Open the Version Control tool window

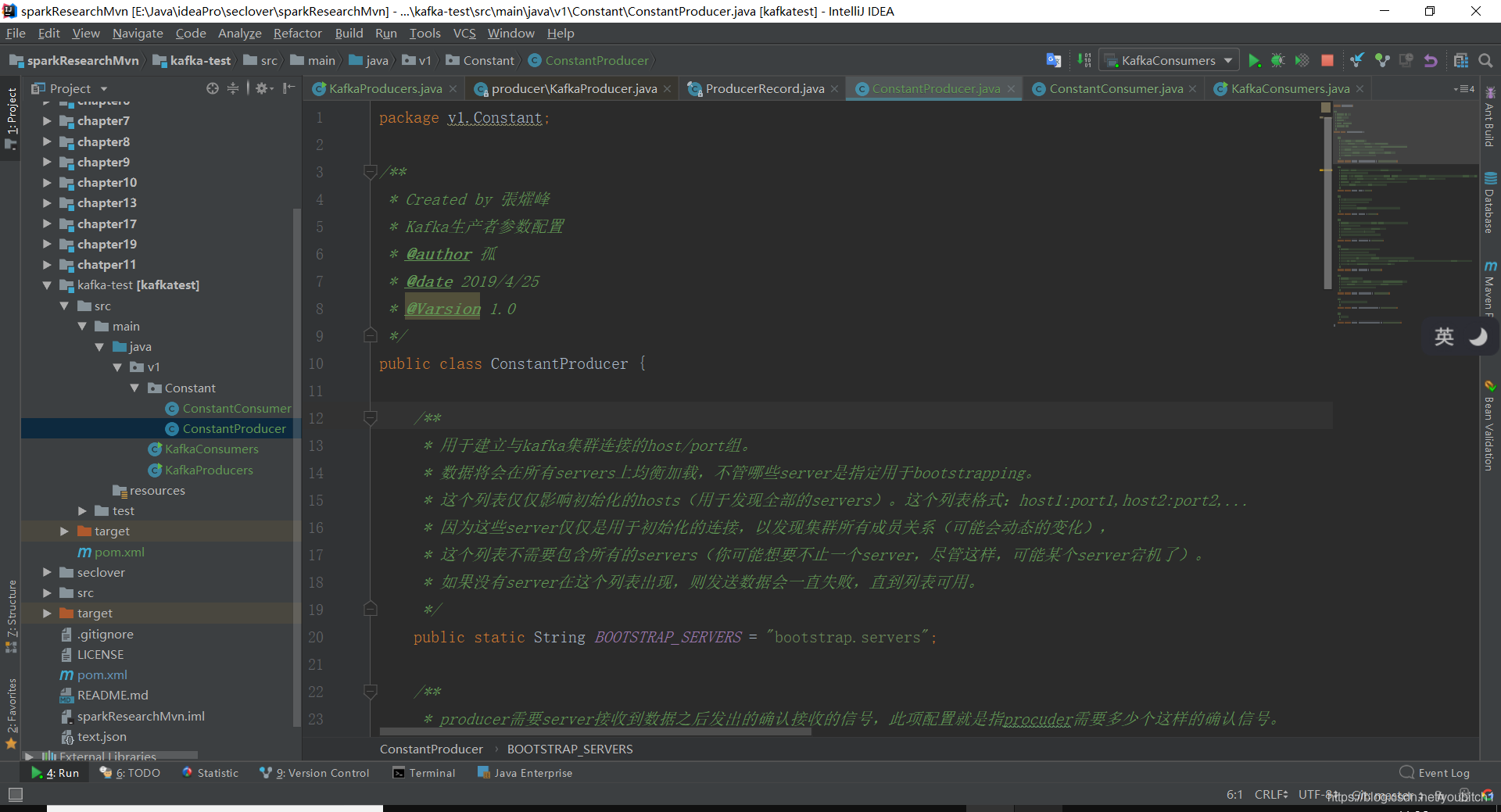tap(314, 773)
